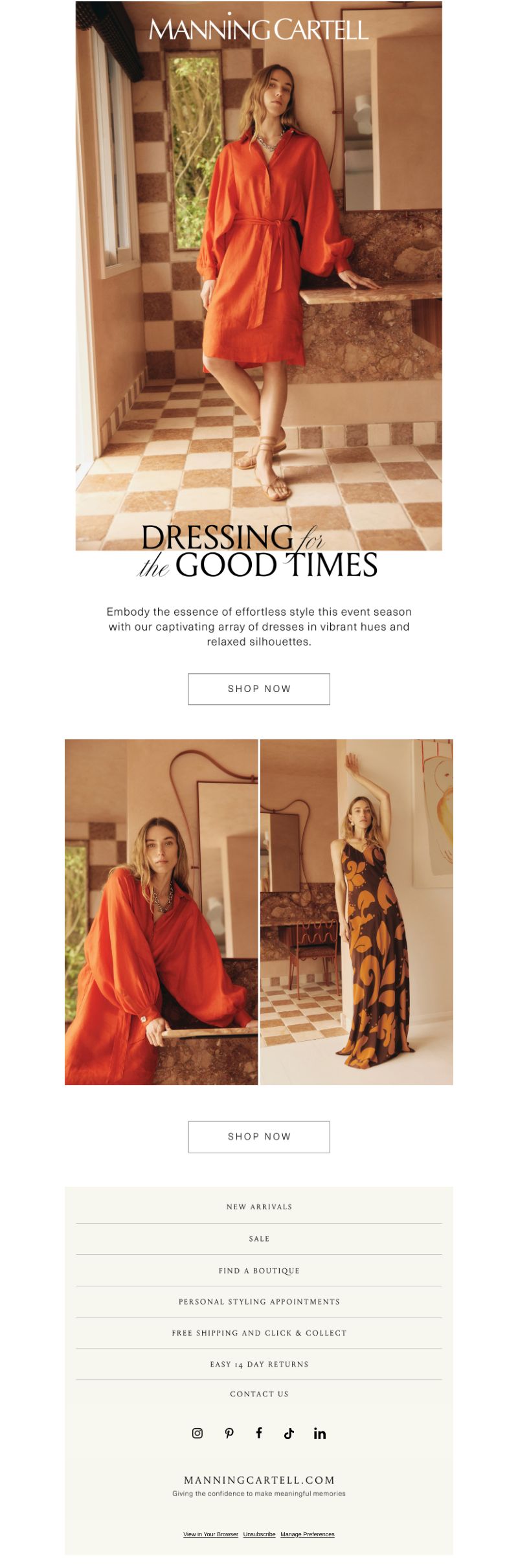The width and height of the screenshot is (518, 1568).
Task: Open Manage Preferences link
Action: tap(308, 1534)
